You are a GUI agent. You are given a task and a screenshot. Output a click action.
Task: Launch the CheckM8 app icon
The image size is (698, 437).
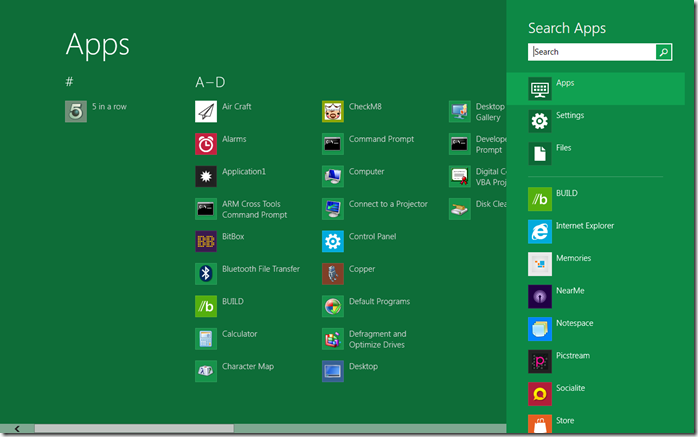(x=333, y=111)
